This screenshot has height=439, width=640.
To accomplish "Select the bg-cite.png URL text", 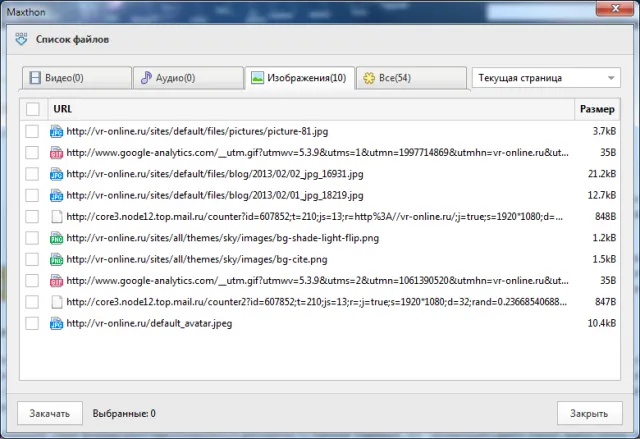I will pos(197,259).
